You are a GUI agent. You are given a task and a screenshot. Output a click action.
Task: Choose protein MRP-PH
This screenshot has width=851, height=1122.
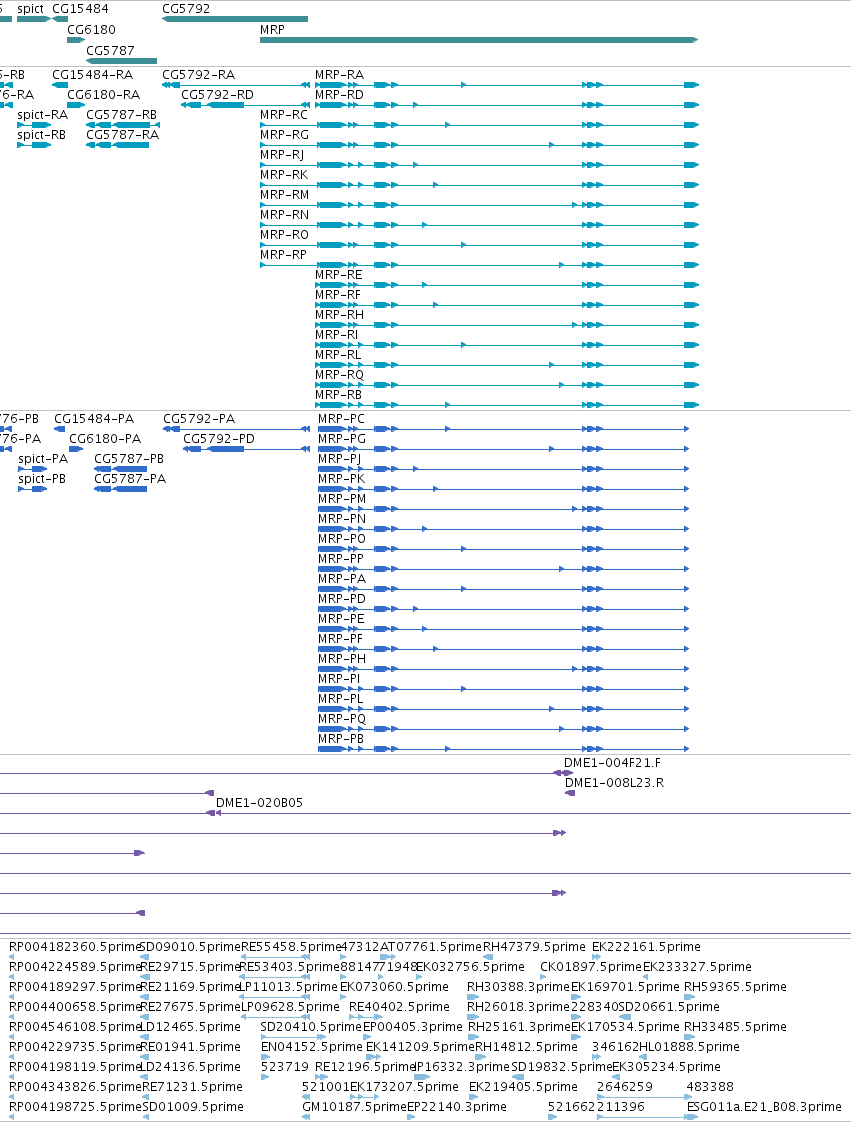(342, 660)
